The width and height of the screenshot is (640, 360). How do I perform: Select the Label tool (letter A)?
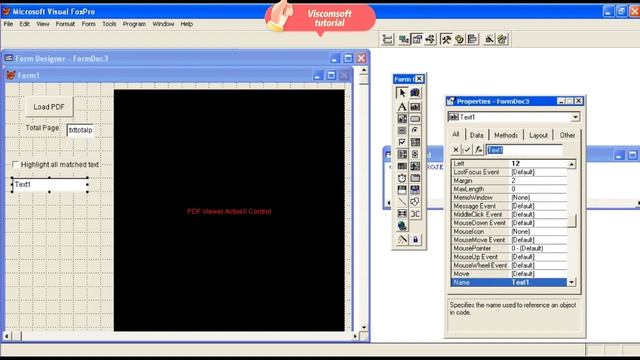(x=402, y=107)
